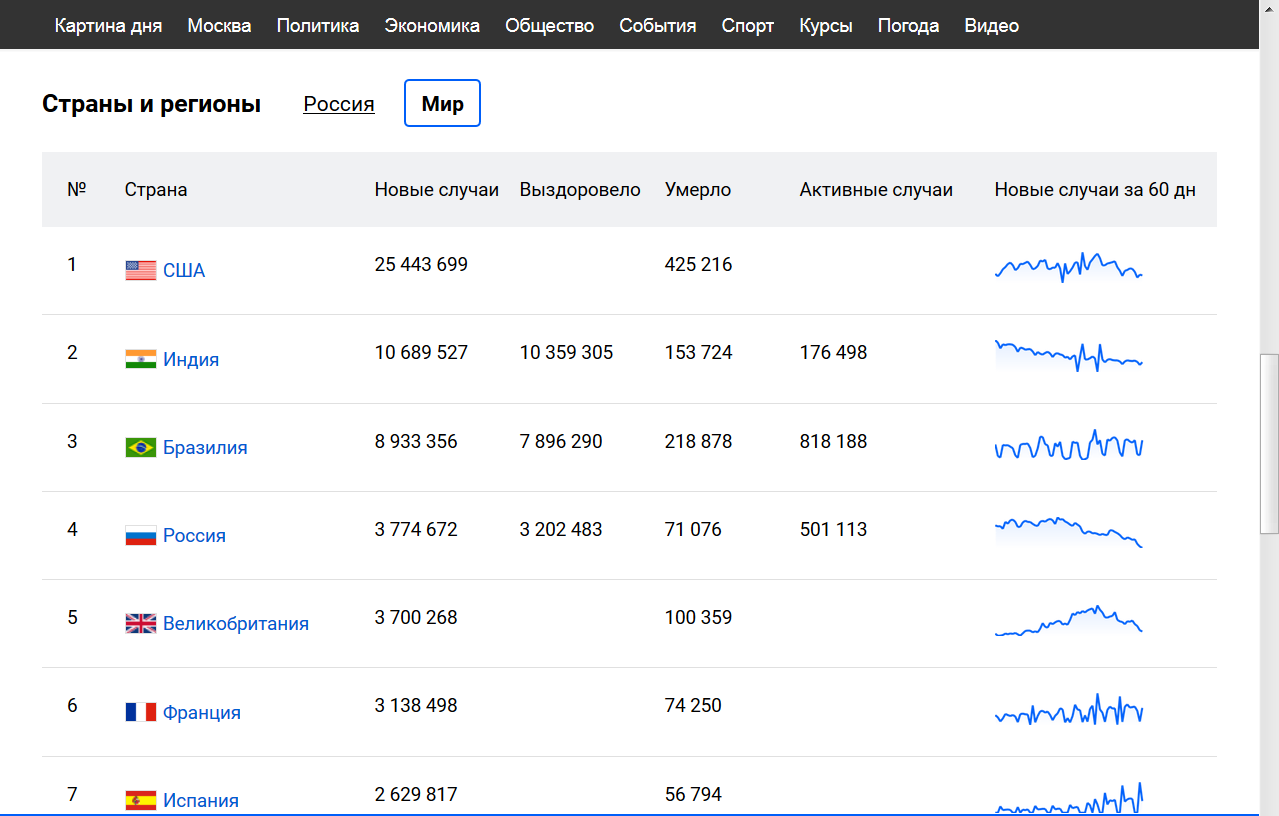Open the Видео section

click(992, 26)
